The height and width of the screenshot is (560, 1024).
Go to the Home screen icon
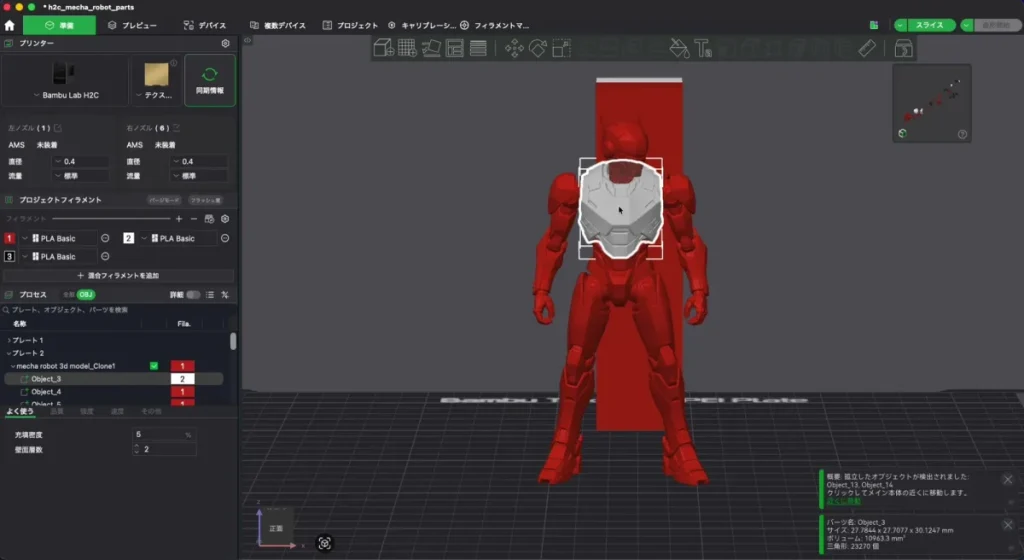9,25
